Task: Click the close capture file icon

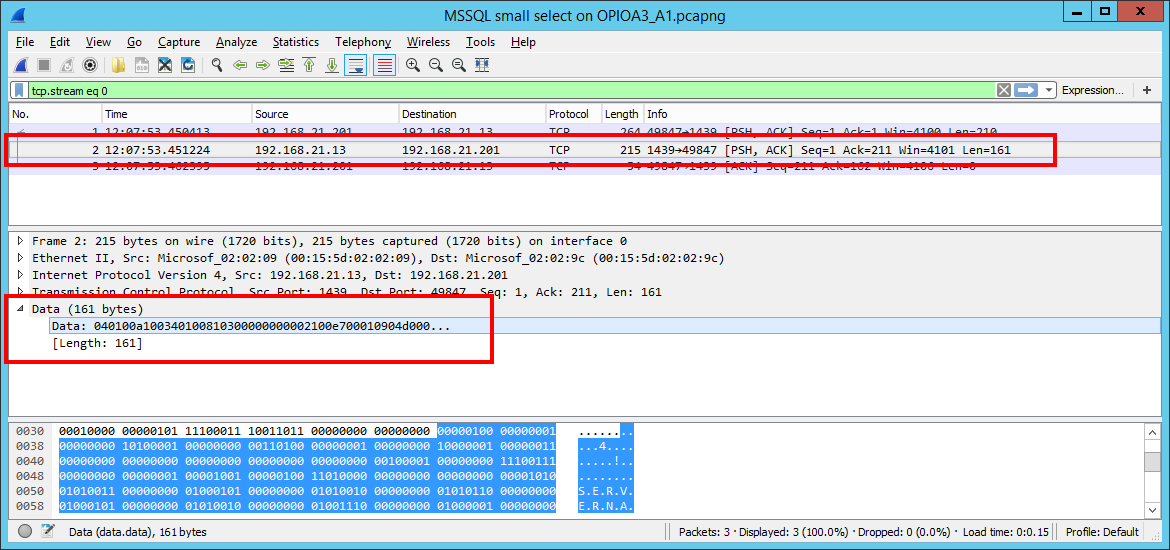Action: 164,65
